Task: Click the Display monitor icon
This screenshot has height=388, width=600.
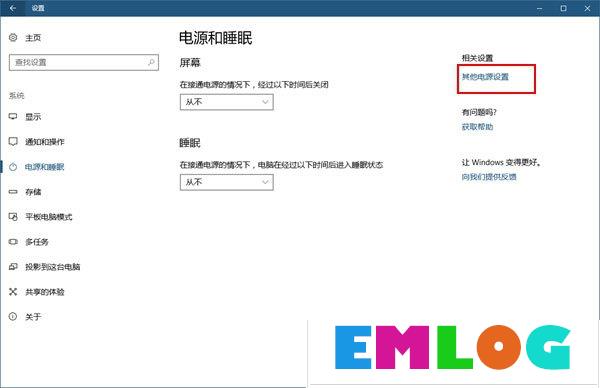Action: coord(13,117)
